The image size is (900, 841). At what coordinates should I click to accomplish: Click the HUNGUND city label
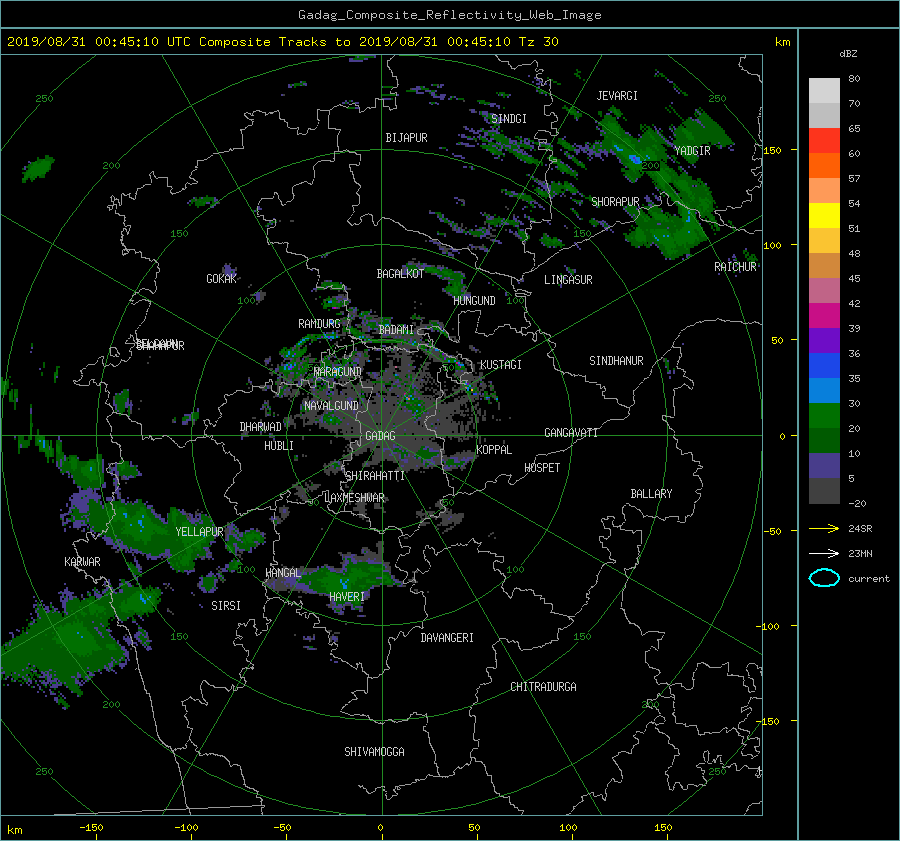(474, 300)
